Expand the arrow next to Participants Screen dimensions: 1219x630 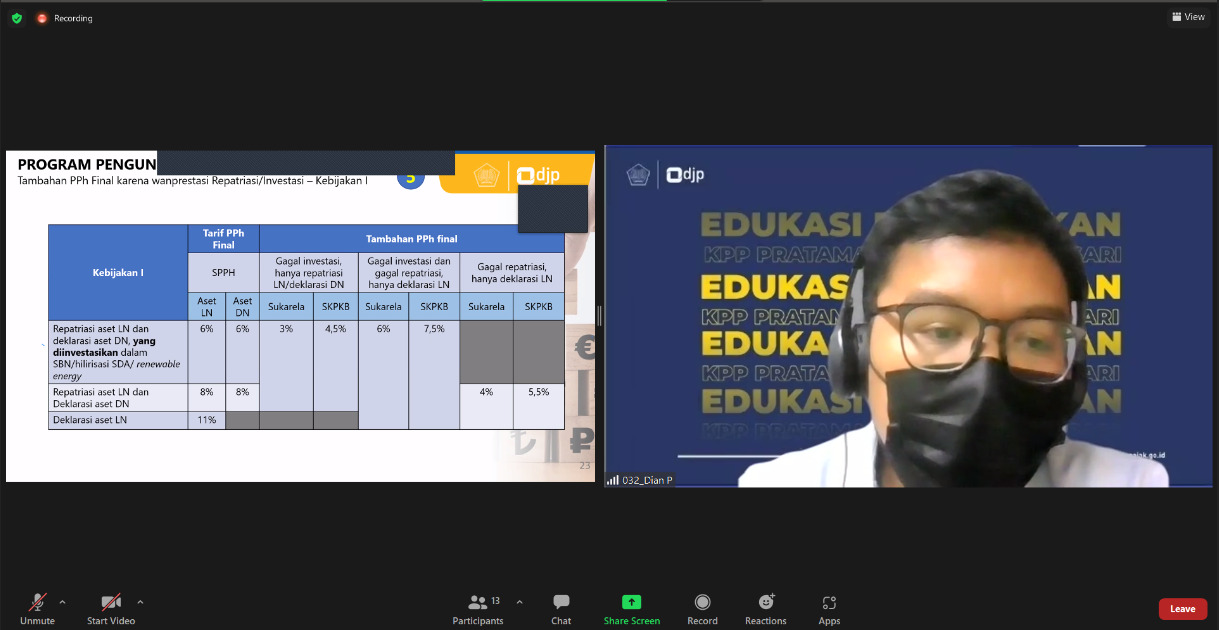tap(519, 602)
